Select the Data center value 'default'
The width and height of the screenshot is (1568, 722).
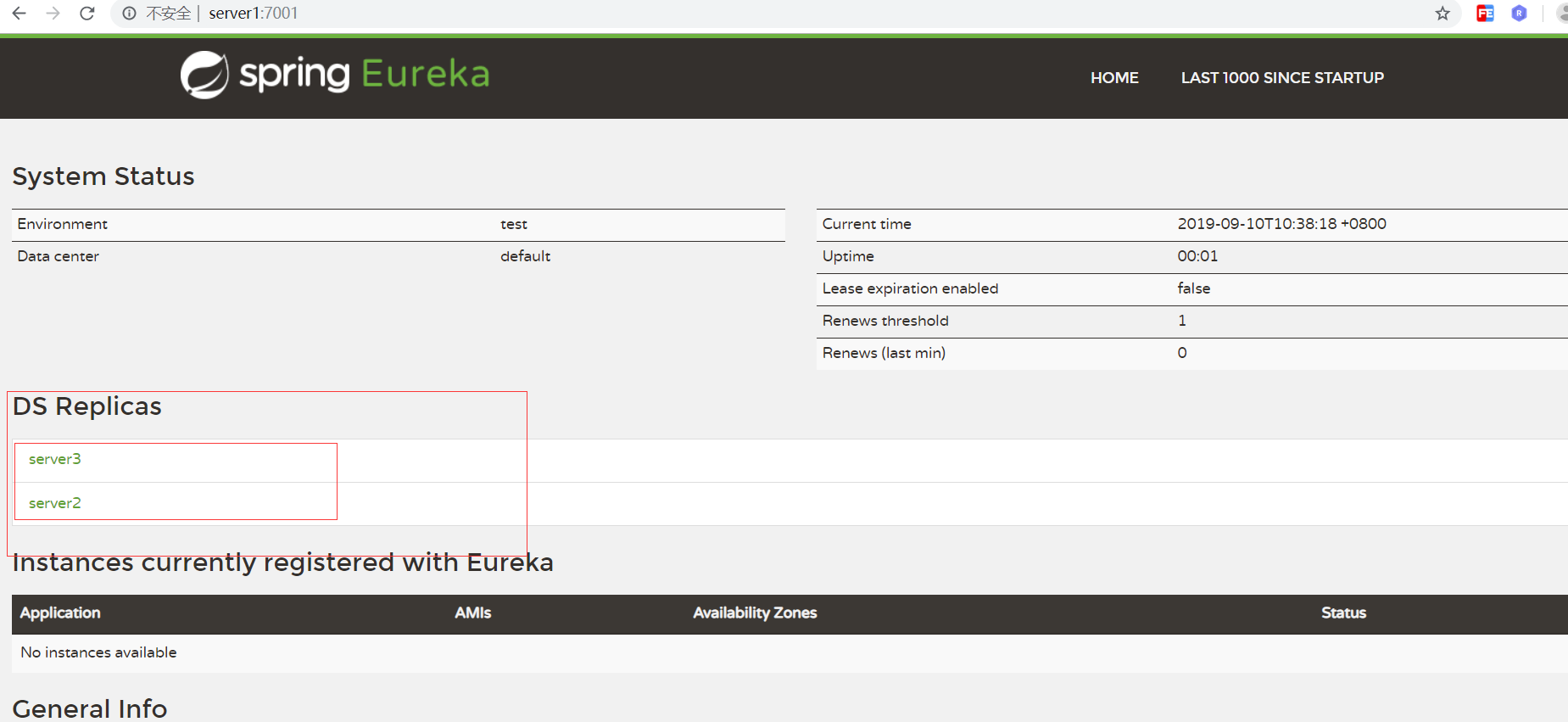click(x=525, y=256)
